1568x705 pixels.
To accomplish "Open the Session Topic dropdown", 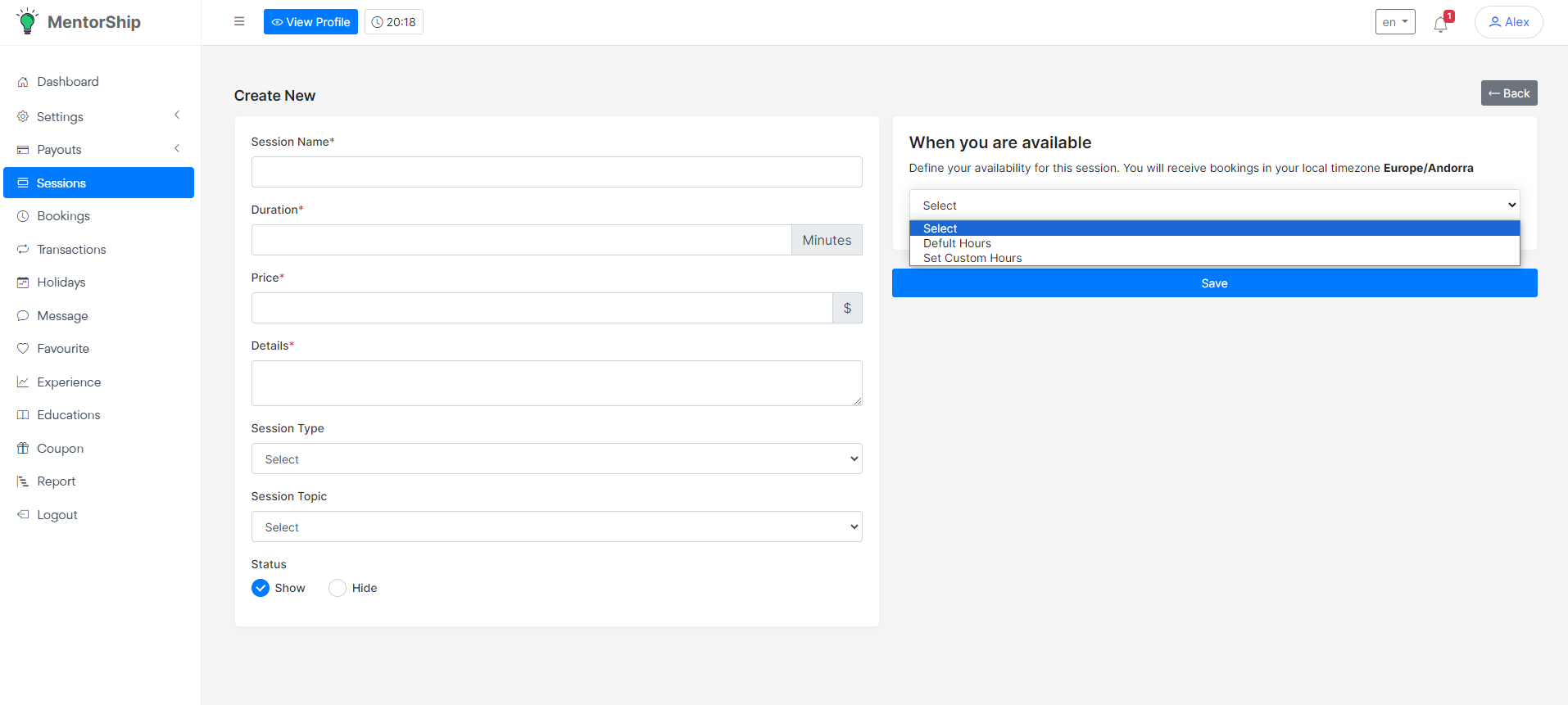I will pyautogui.click(x=556, y=527).
